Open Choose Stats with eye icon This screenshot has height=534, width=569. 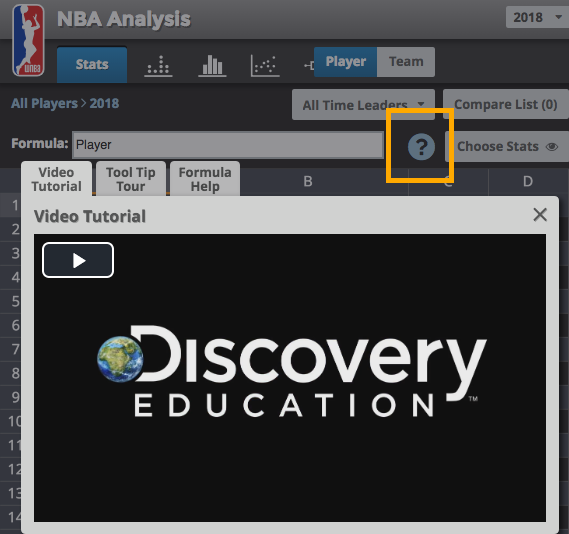point(507,147)
